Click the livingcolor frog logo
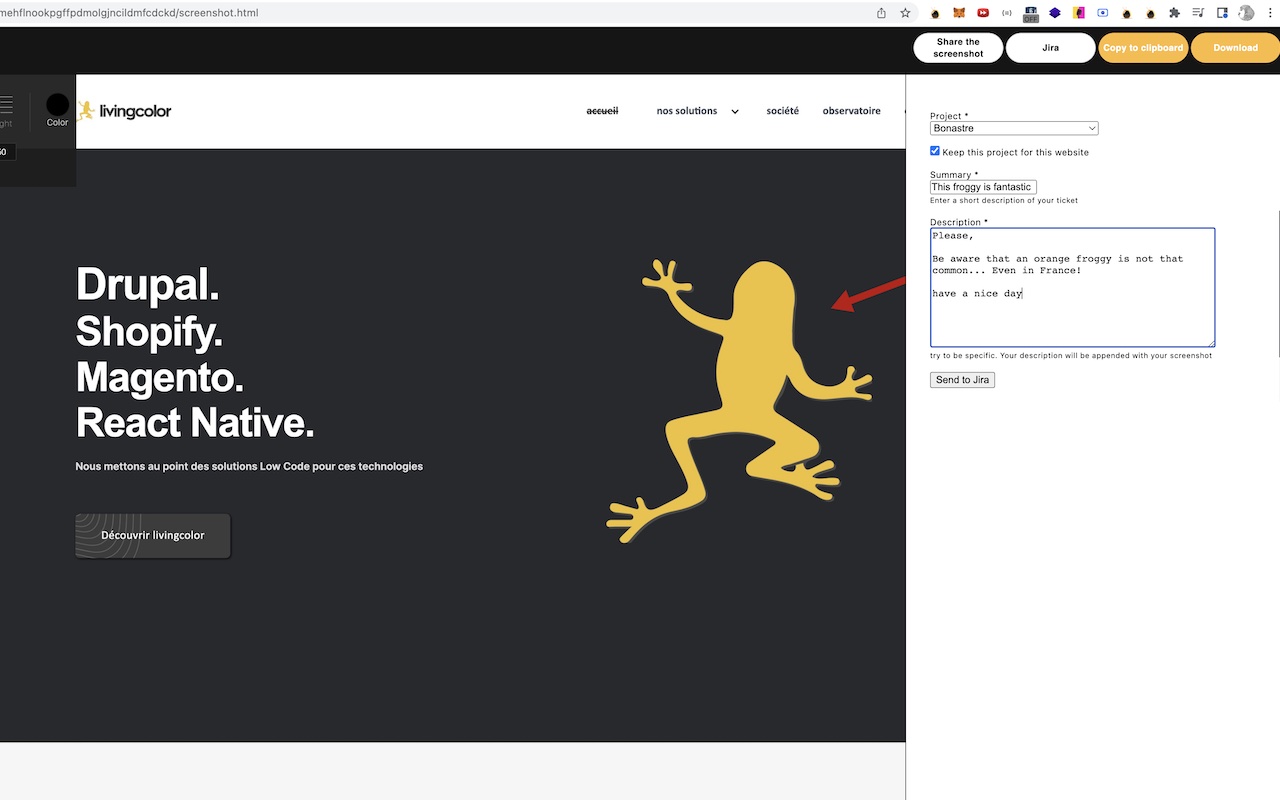Screen dimensions: 1280x800 [x=124, y=111]
